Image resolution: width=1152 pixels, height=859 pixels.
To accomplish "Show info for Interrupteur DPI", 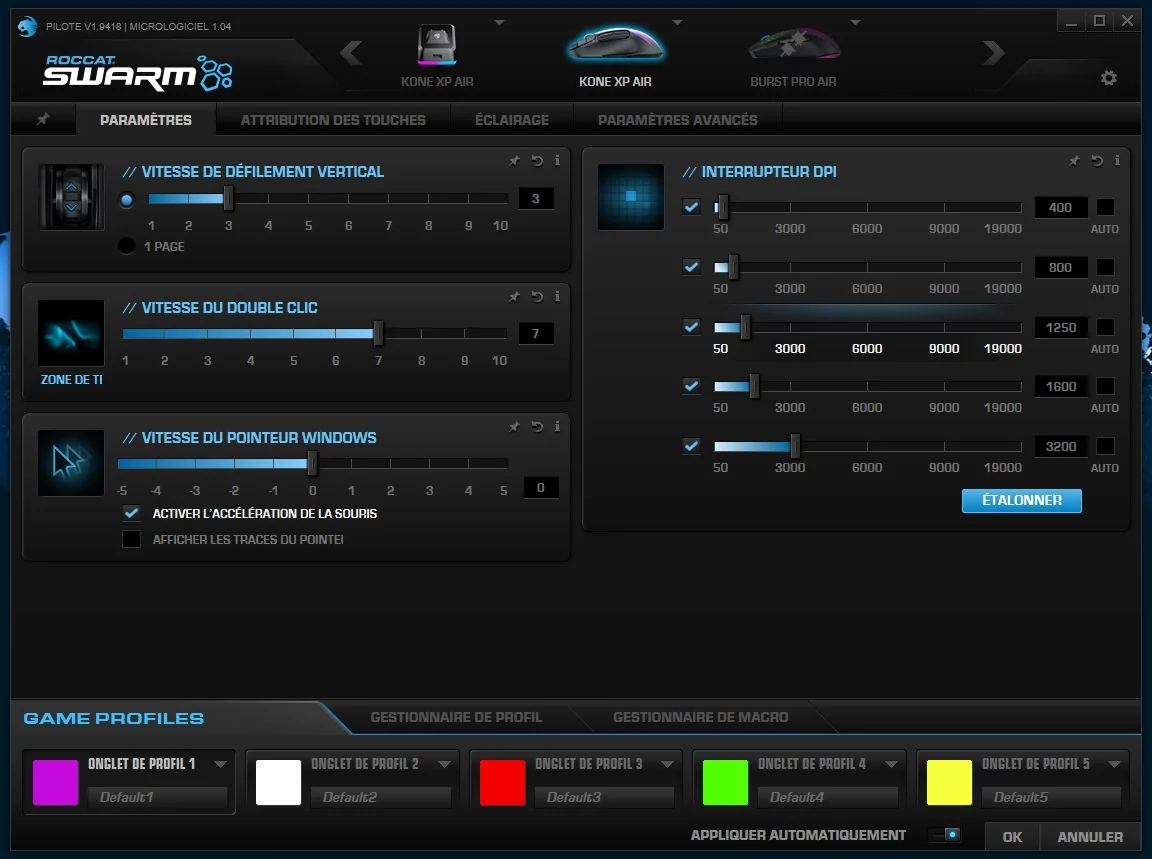I will pyautogui.click(x=1117, y=161).
